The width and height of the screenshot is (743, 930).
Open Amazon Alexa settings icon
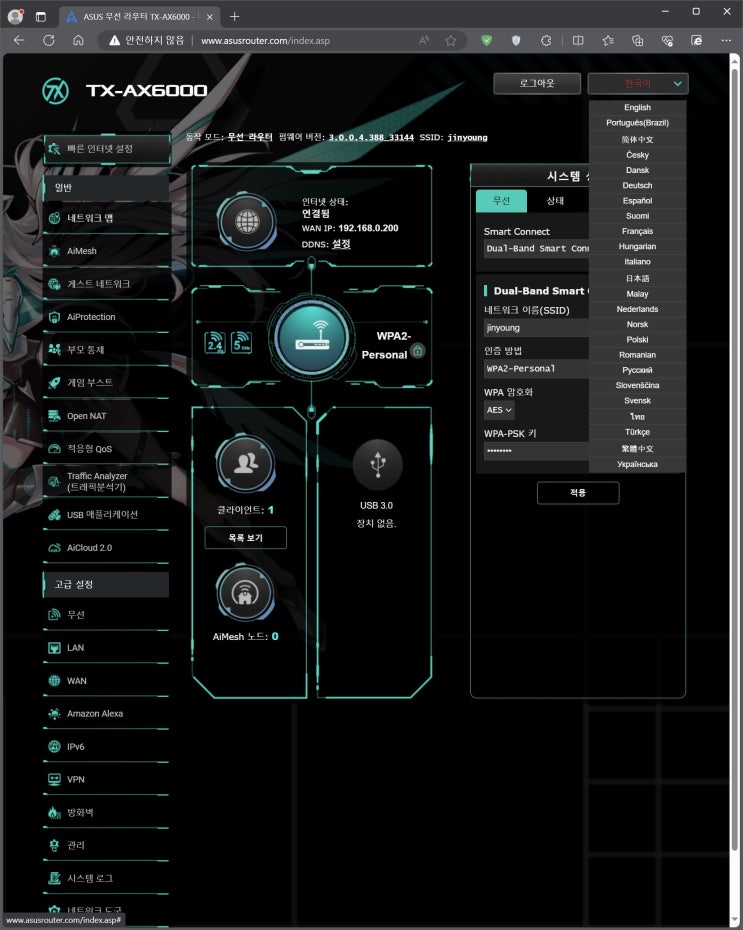click(55, 714)
